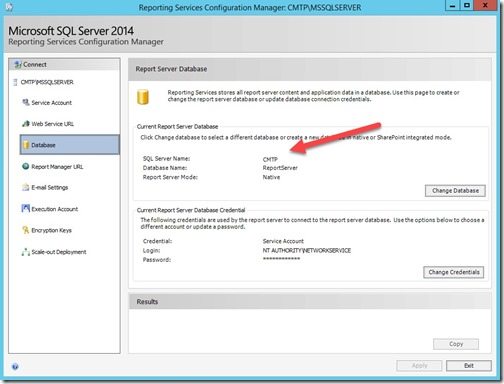The width and height of the screenshot is (504, 384).
Task: Click the Report Manager URL globe icon
Action: point(26,166)
